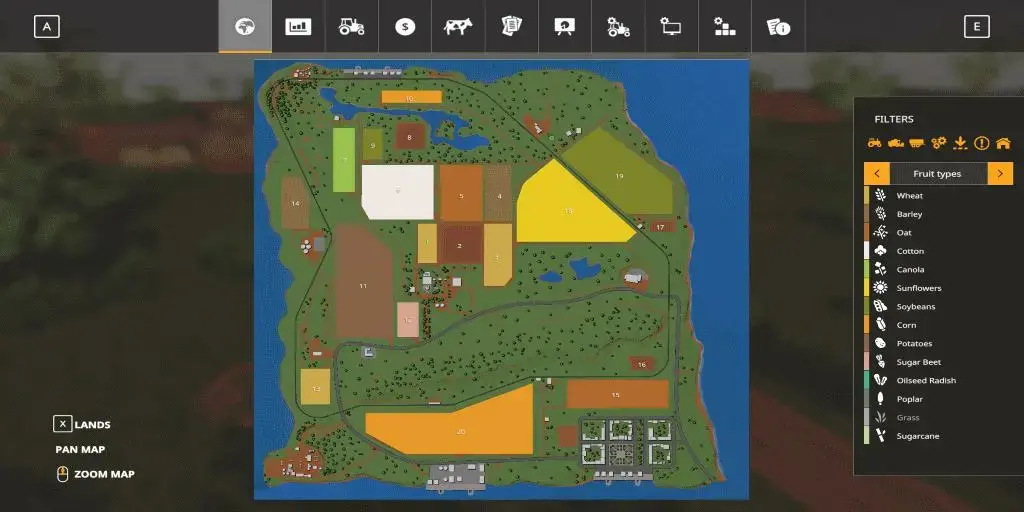Open the General Settings monitor tab
This screenshot has height=512, width=1024.
pos(671,27)
